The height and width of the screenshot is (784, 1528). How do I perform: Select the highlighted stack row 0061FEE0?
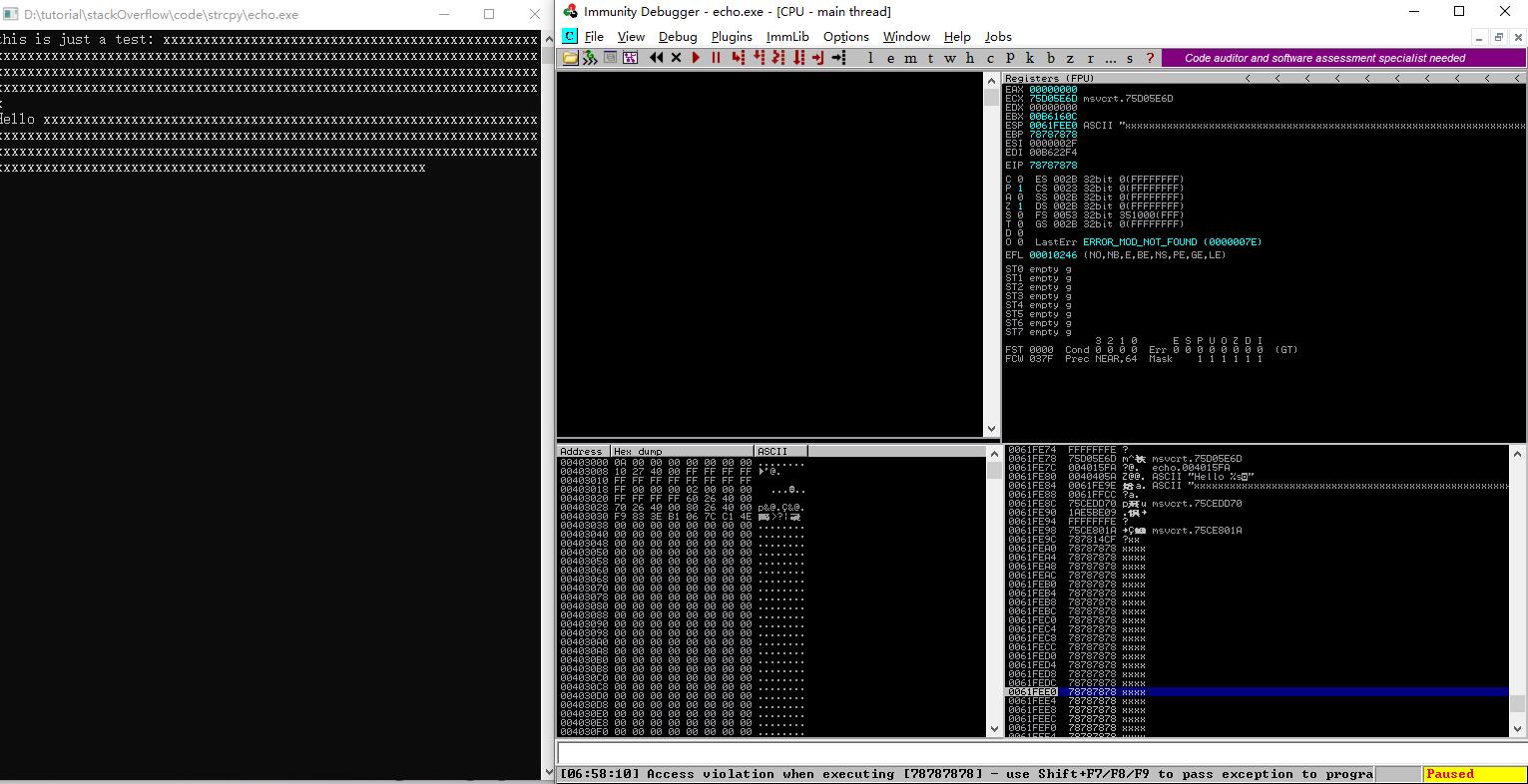(1257, 692)
